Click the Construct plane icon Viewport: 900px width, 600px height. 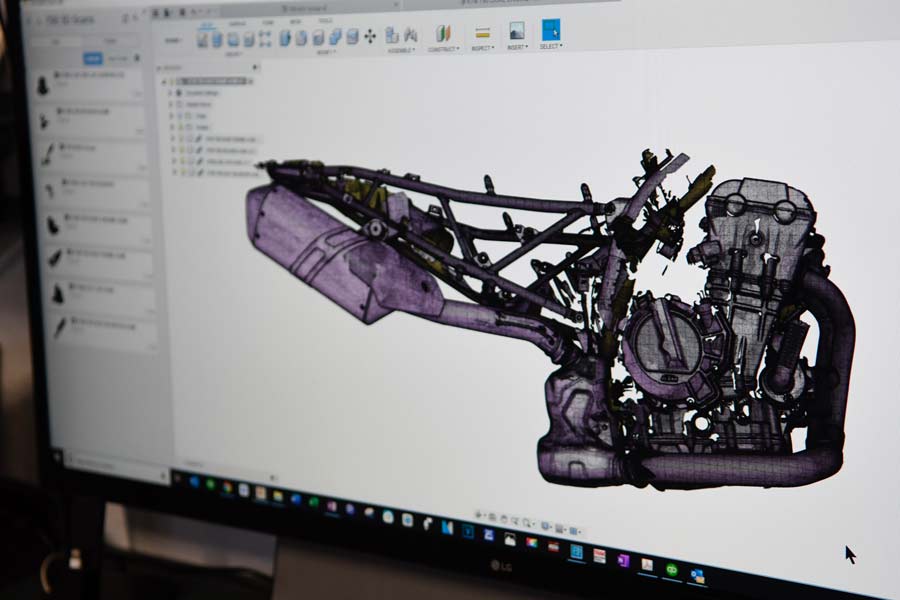click(x=442, y=34)
